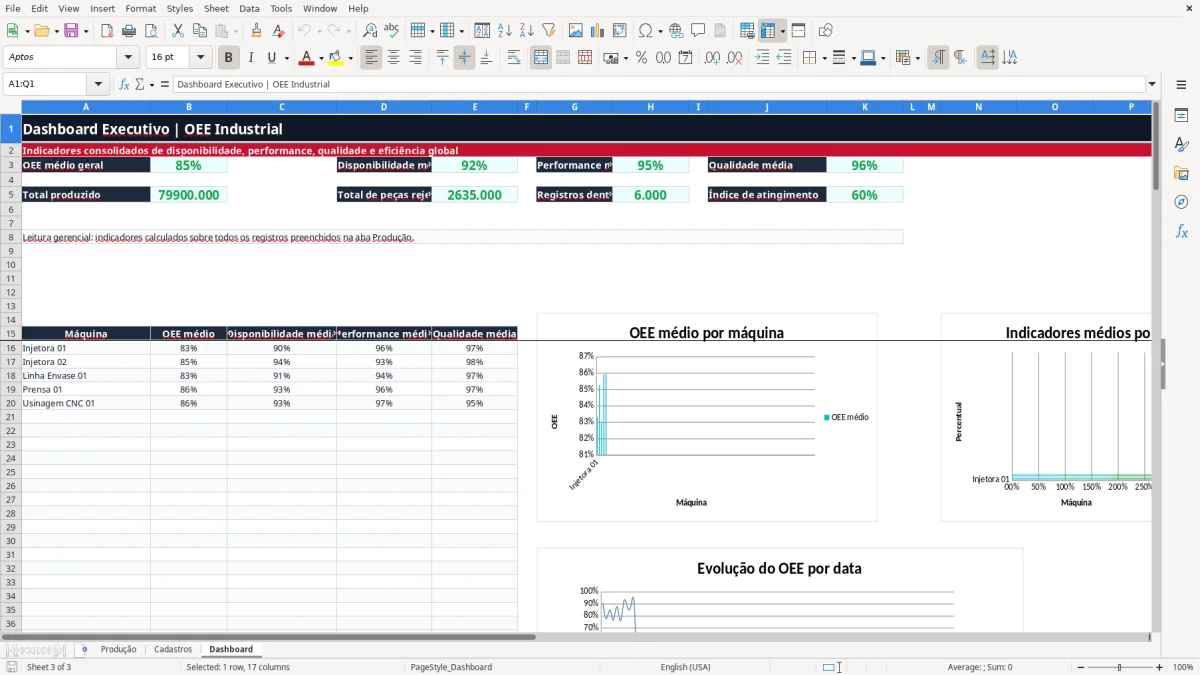
Task: Click the Save document icon
Action: (x=71, y=31)
